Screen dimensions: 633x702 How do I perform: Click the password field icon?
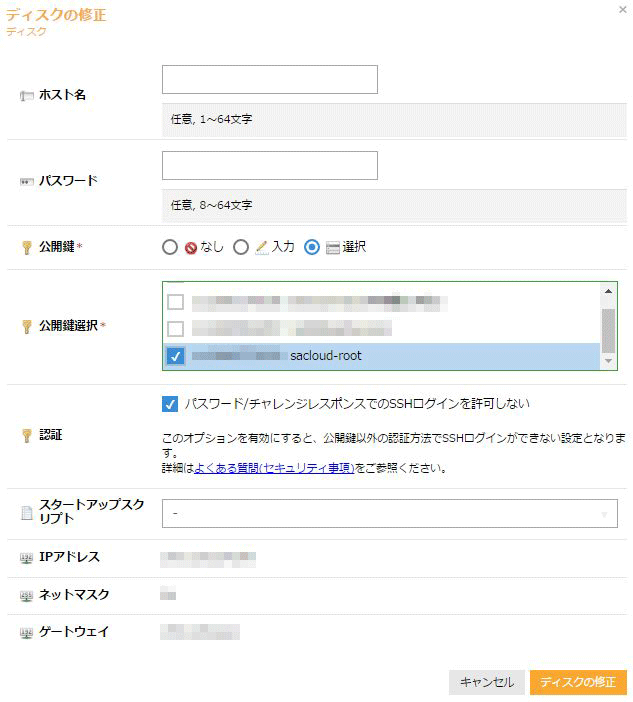tap(26, 182)
